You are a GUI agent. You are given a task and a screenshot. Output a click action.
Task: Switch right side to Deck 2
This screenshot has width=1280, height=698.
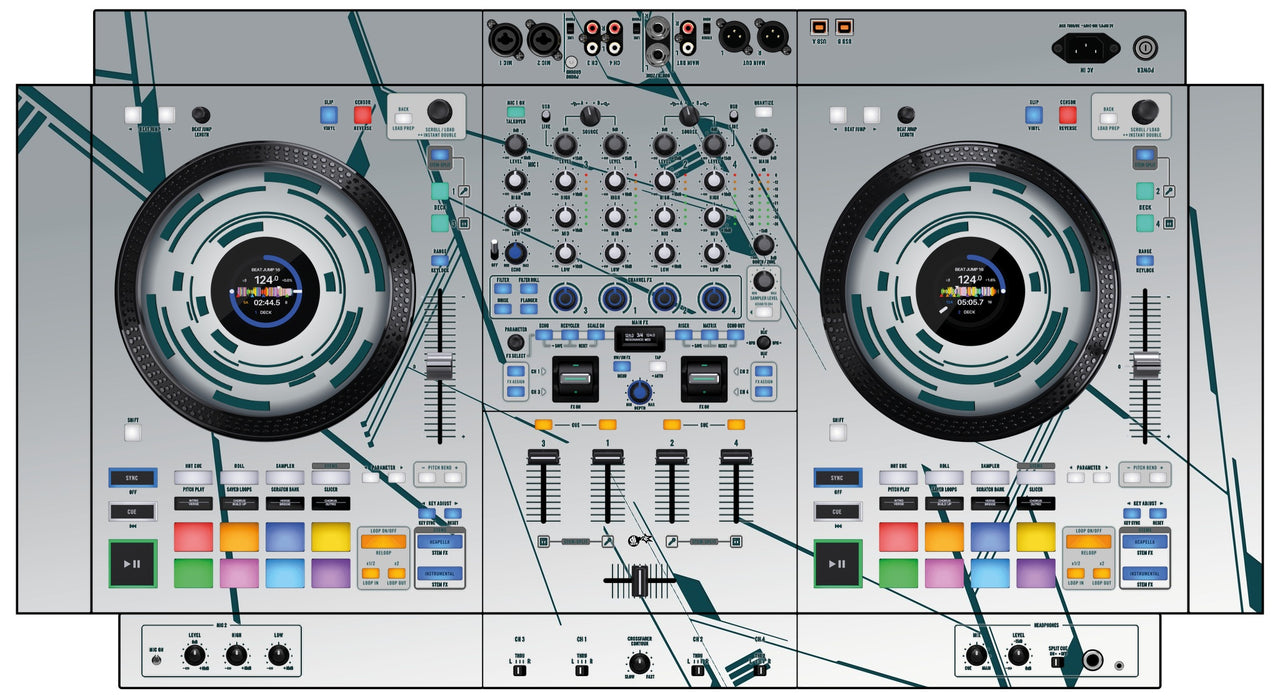pyautogui.click(x=1144, y=190)
